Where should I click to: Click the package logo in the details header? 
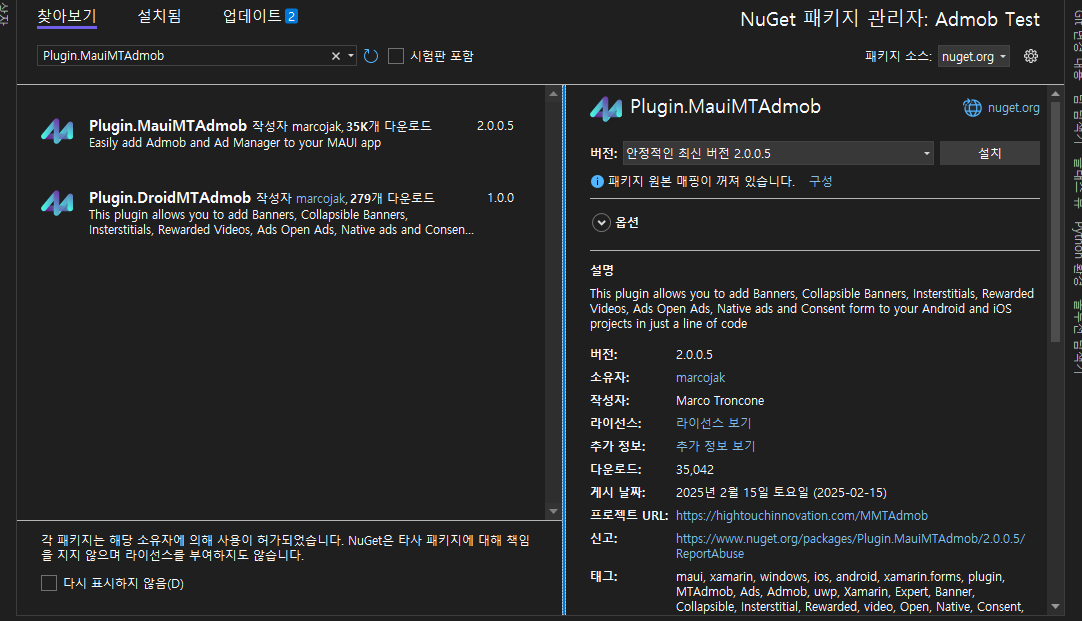[x=606, y=107]
